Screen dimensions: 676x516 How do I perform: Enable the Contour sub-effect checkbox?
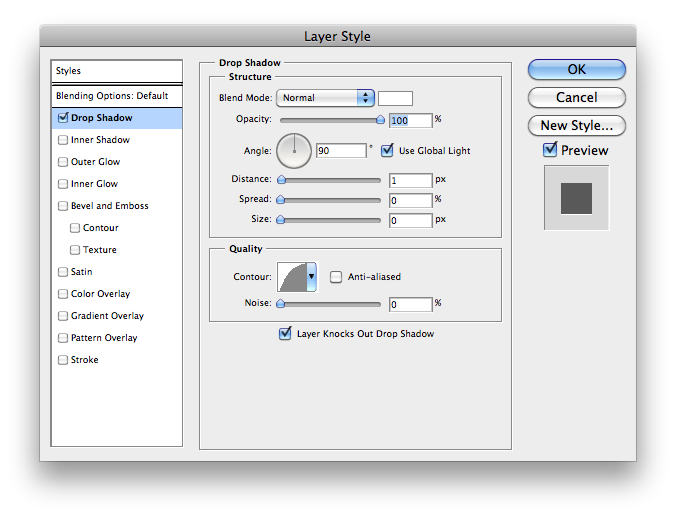pos(75,228)
